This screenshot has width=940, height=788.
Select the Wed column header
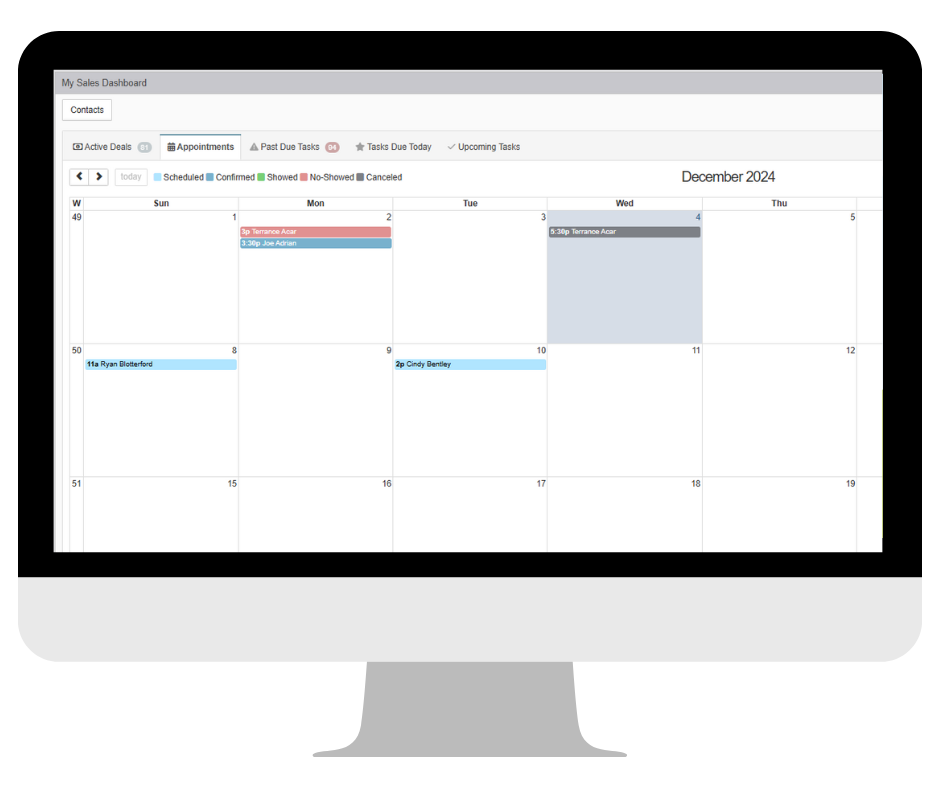tap(625, 203)
